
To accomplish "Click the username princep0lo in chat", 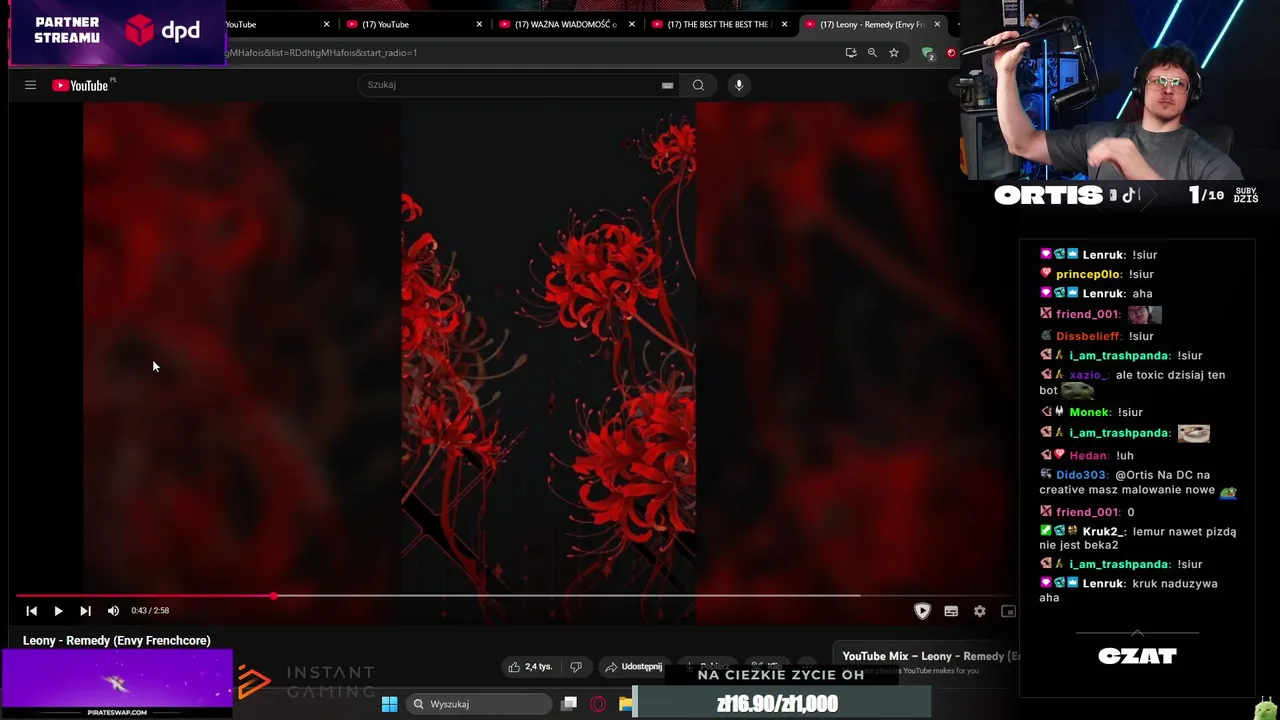I will [1088, 274].
